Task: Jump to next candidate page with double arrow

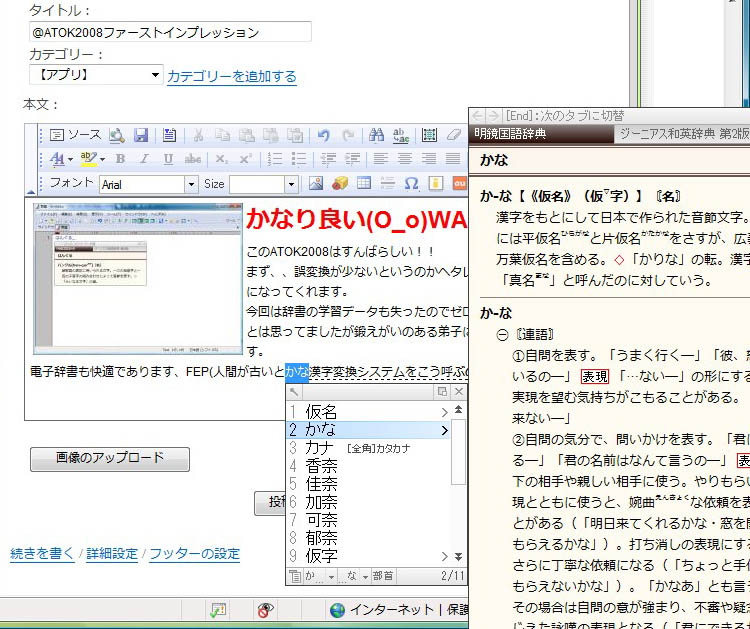Action: pos(458,557)
